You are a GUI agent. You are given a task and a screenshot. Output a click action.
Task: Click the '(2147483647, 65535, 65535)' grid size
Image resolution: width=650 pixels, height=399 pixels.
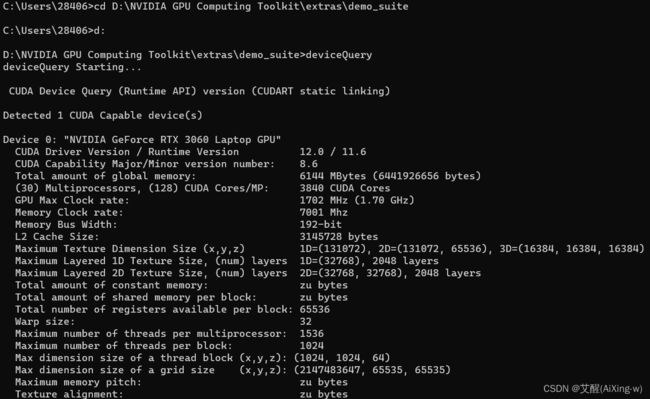[372, 370]
